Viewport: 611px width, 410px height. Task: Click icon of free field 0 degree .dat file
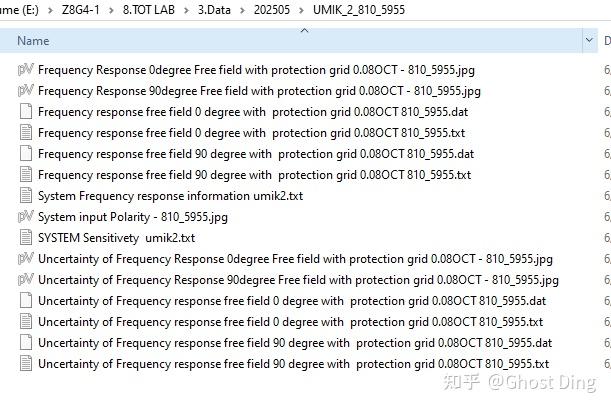tap(26, 112)
